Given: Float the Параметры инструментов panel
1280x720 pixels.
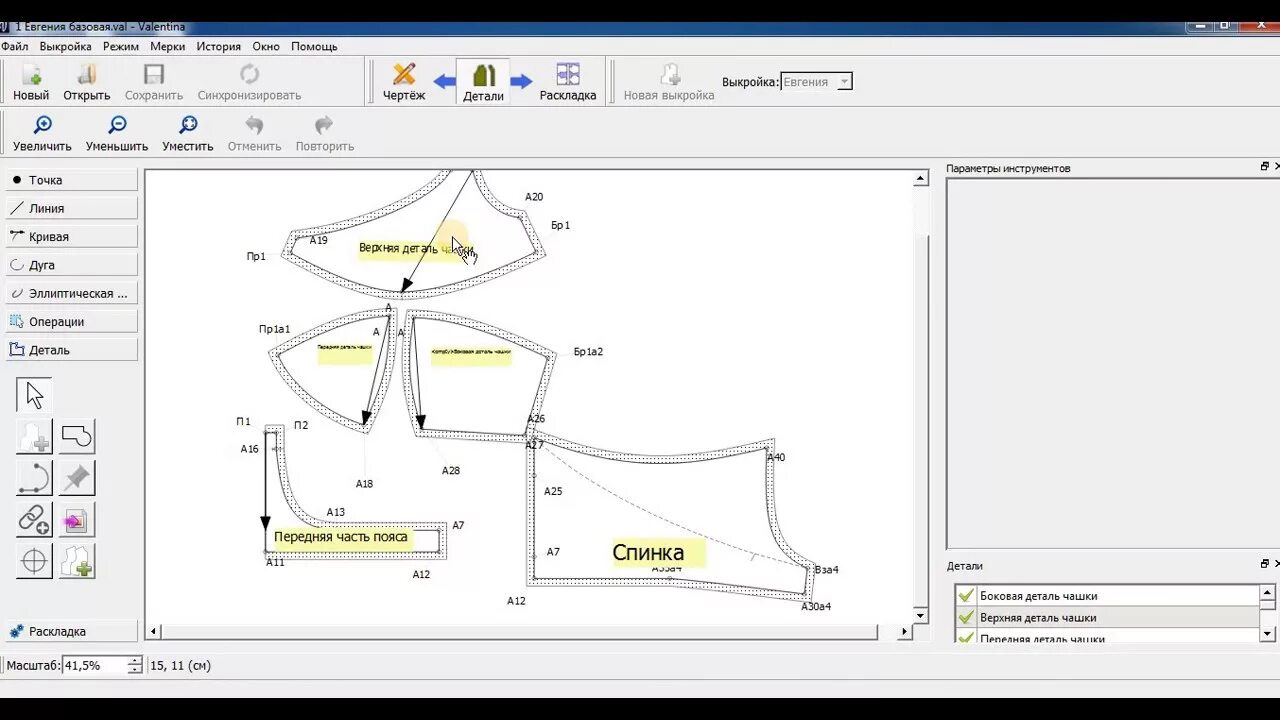Looking at the screenshot, I should pos(1265,167).
